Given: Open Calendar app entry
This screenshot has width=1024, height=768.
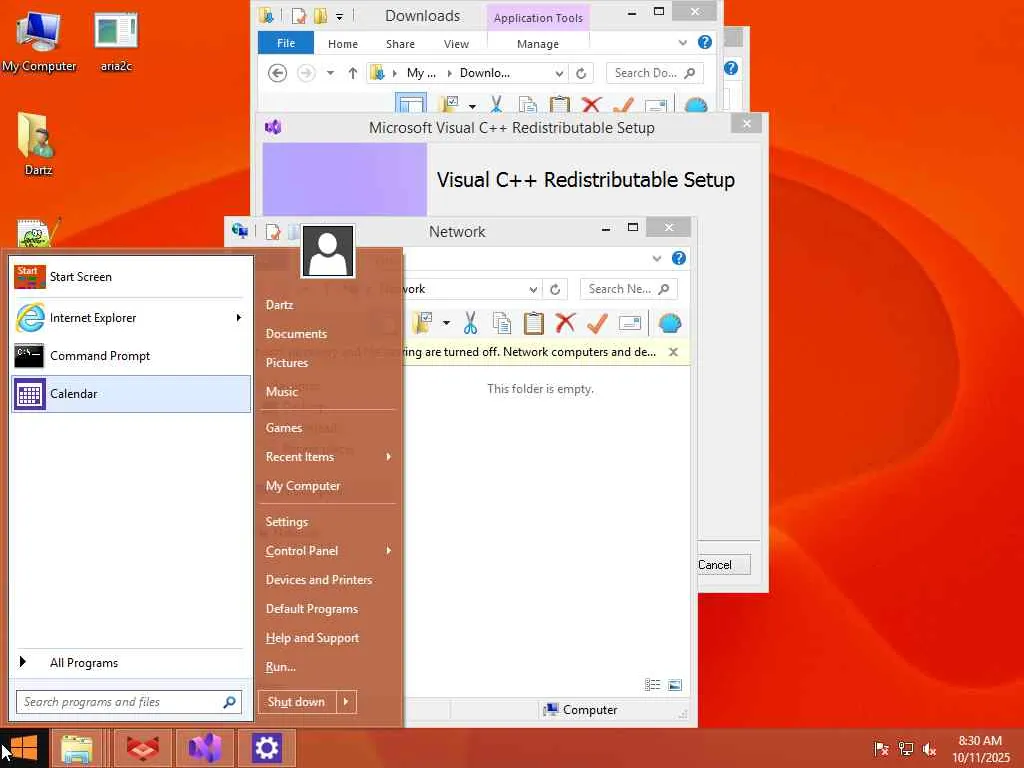Looking at the screenshot, I should (131, 394).
